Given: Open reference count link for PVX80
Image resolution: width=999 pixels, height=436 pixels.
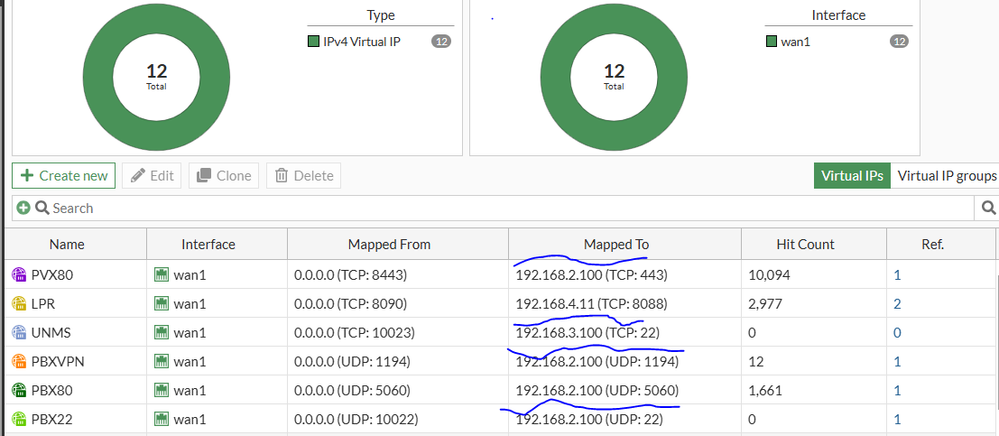Looking at the screenshot, I should [897, 275].
